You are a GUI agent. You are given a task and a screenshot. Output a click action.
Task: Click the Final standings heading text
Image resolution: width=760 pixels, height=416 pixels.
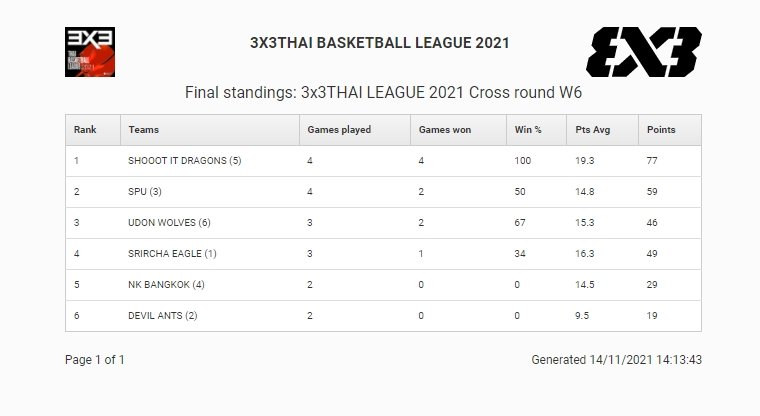(x=384, y=93)
